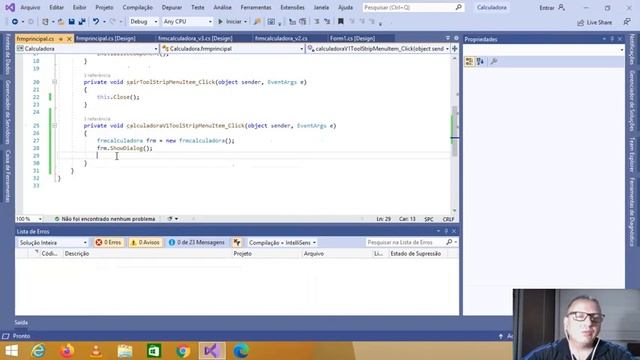Click the frm.ShowDialog(); code line

point(124,148)
